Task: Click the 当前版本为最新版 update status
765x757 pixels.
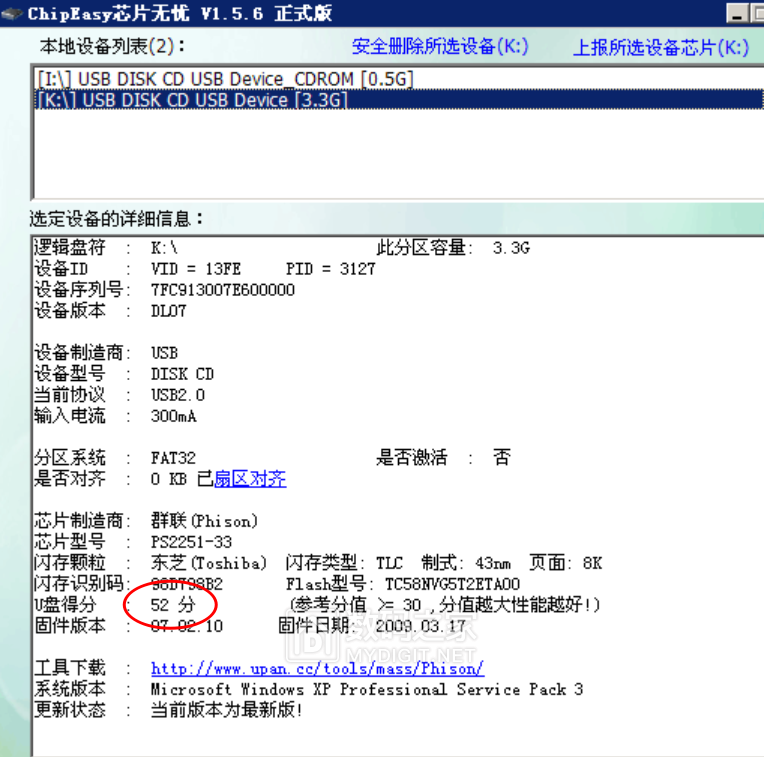Action: tap(226, 710)
